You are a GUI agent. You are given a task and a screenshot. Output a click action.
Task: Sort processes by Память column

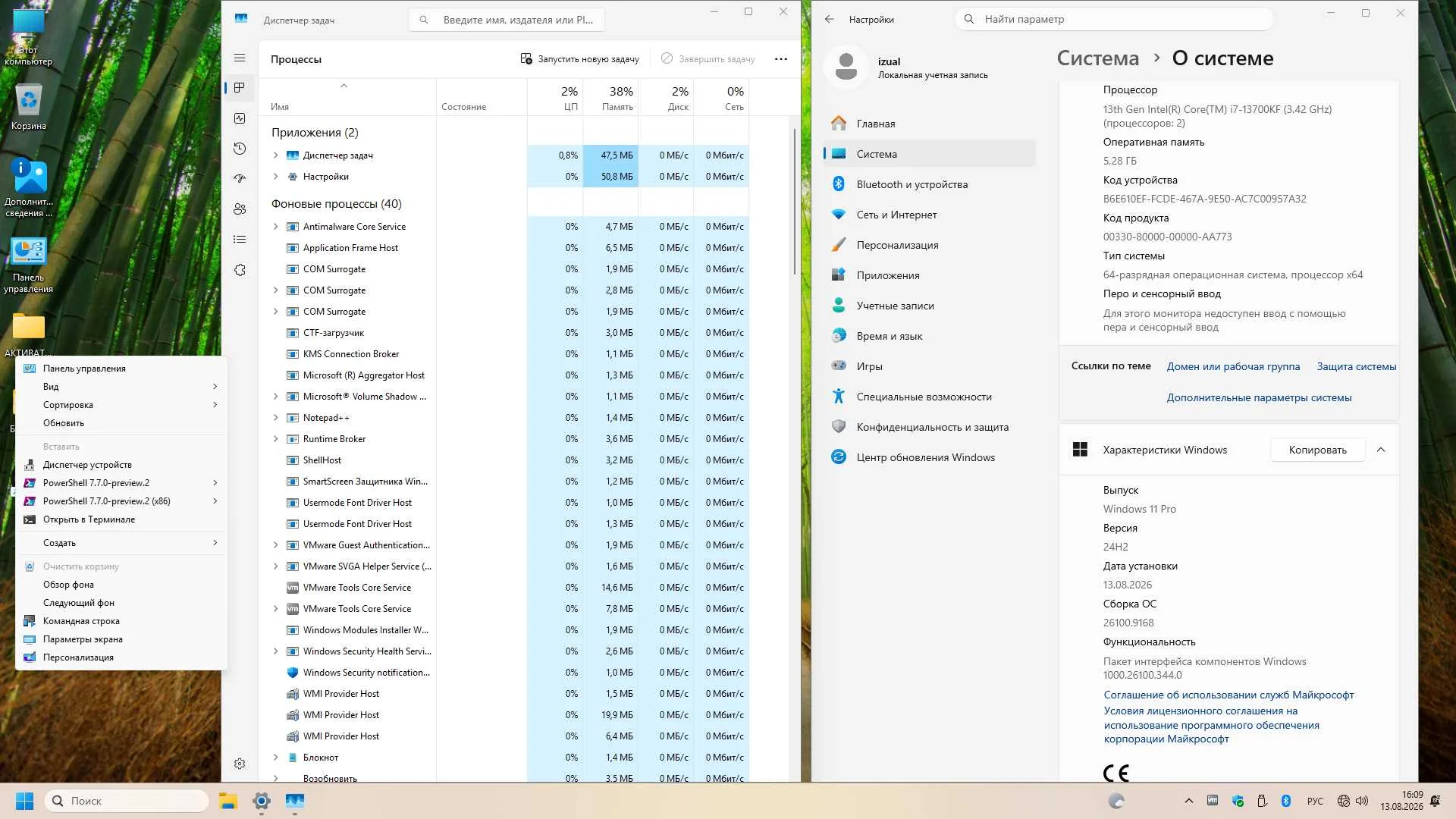[611, 98]
